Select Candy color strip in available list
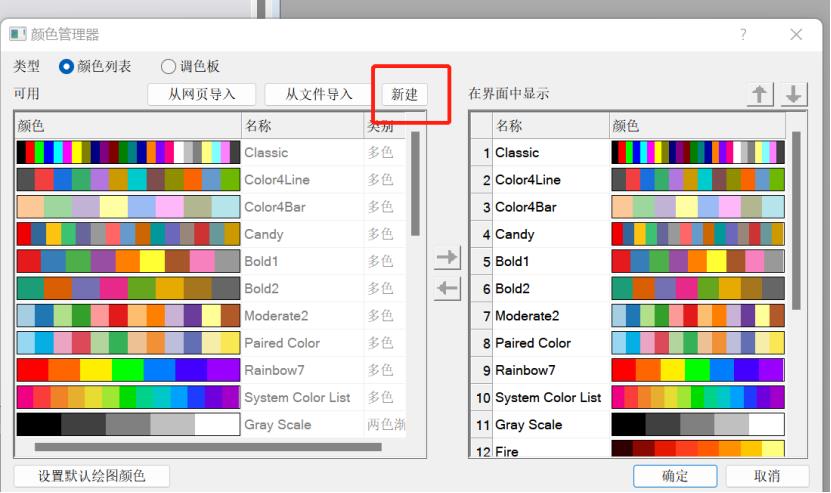The width and height of the screenshot is (831, 493). click(x=128, y=234)
